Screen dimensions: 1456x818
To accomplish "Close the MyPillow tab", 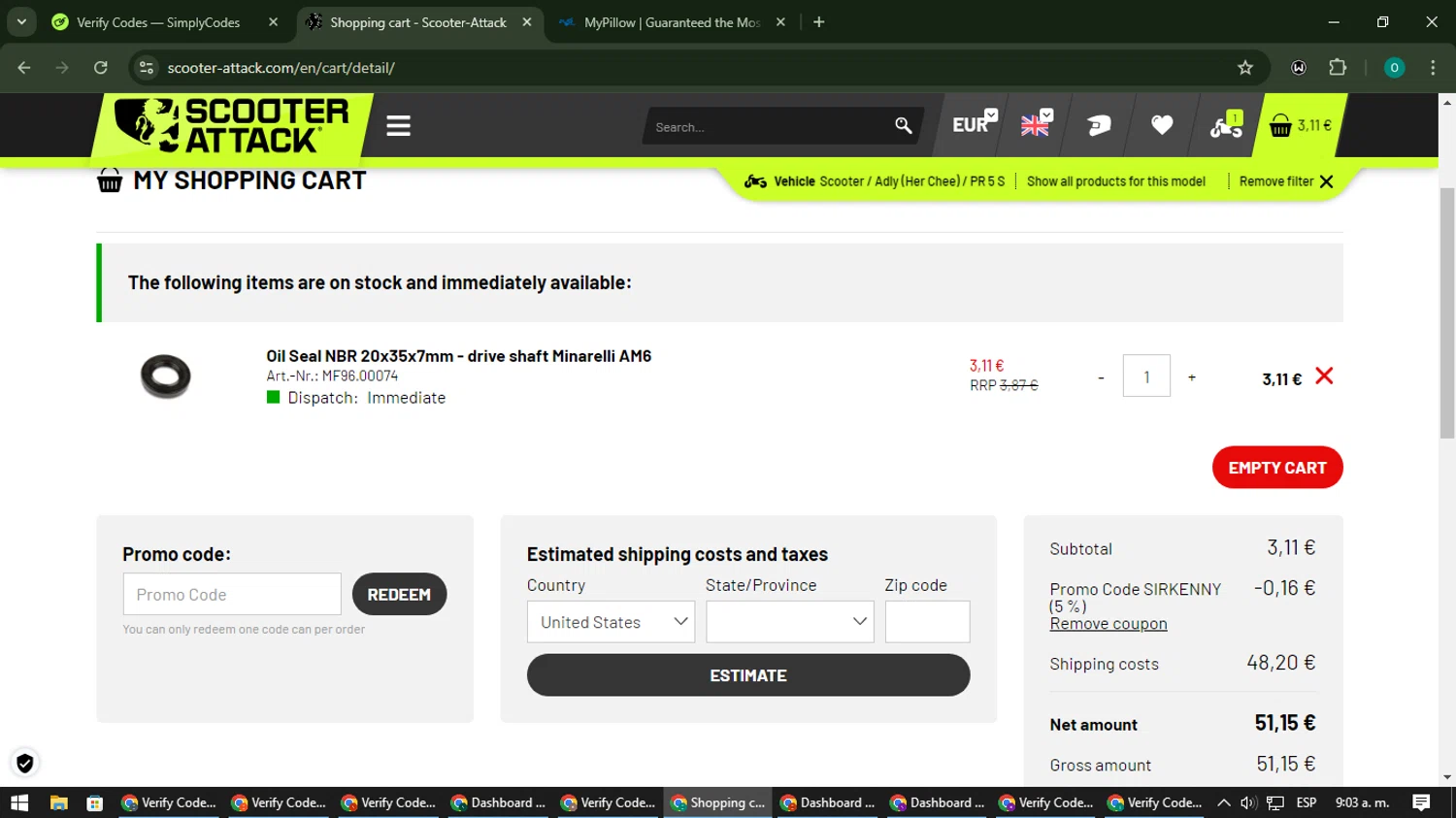I will point(780,22).
